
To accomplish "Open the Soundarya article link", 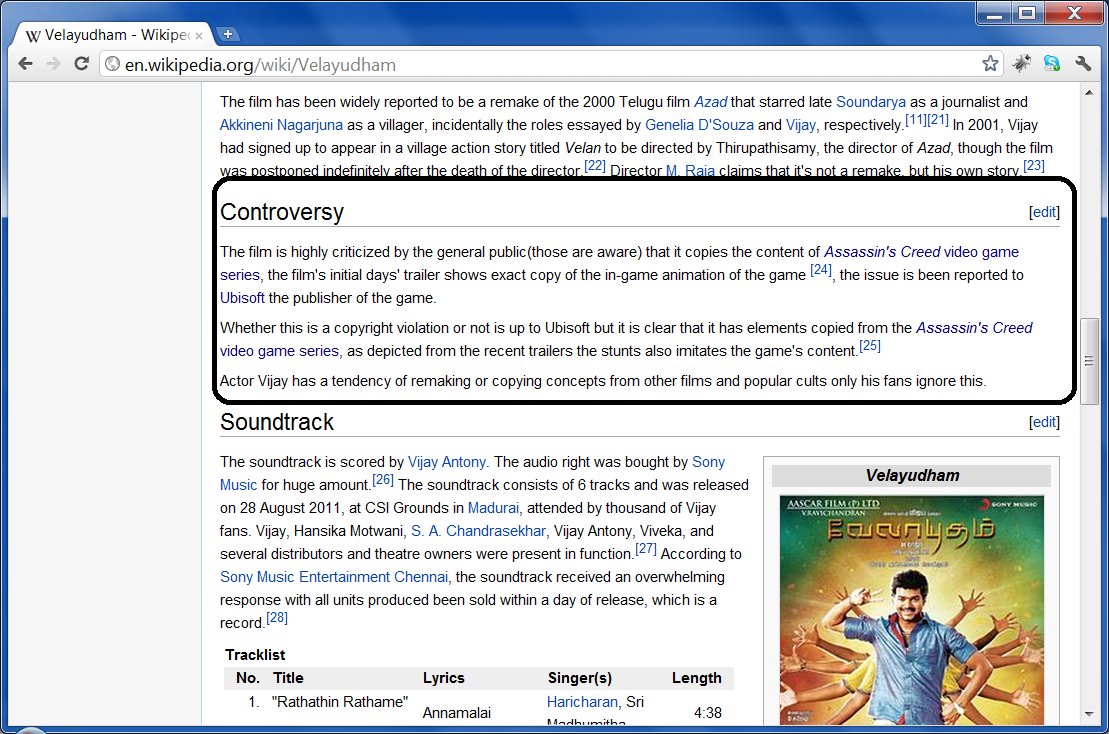I will 871,102.
